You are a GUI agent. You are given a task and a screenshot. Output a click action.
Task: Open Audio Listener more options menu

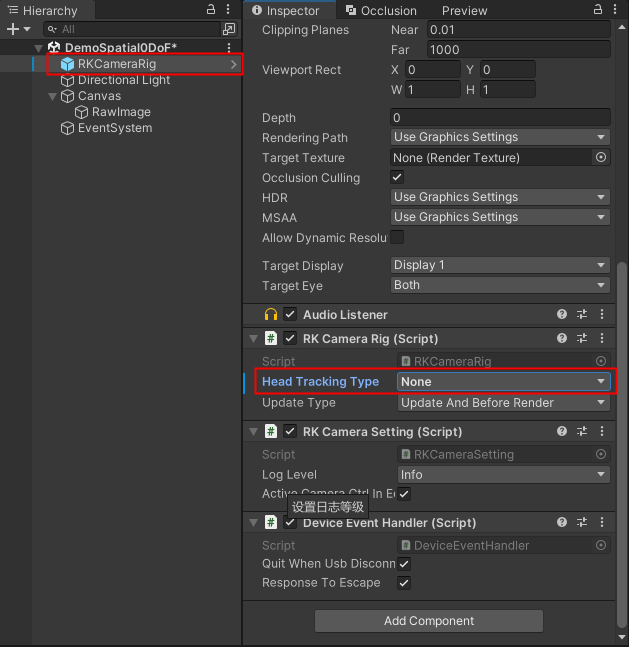coord(602,314)
